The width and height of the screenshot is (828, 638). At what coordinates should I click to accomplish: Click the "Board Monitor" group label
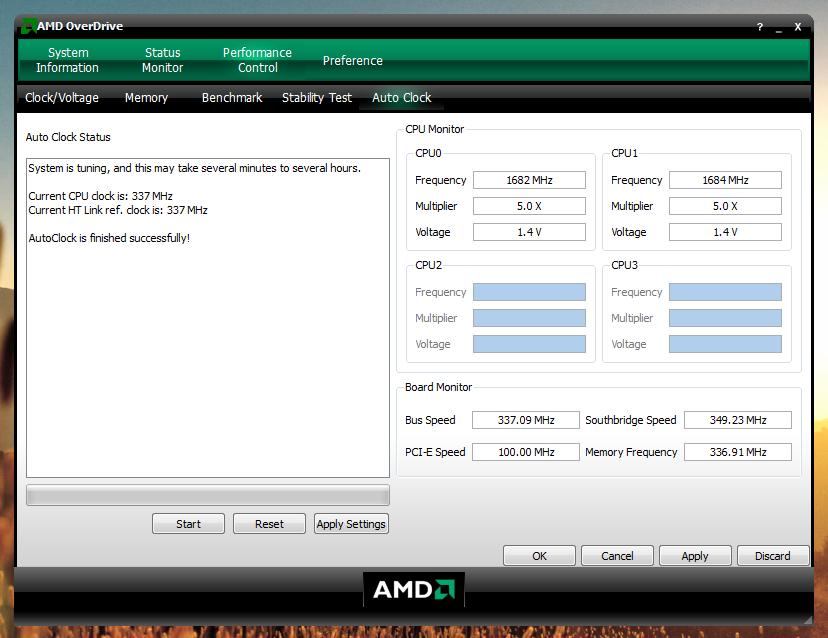438,387
